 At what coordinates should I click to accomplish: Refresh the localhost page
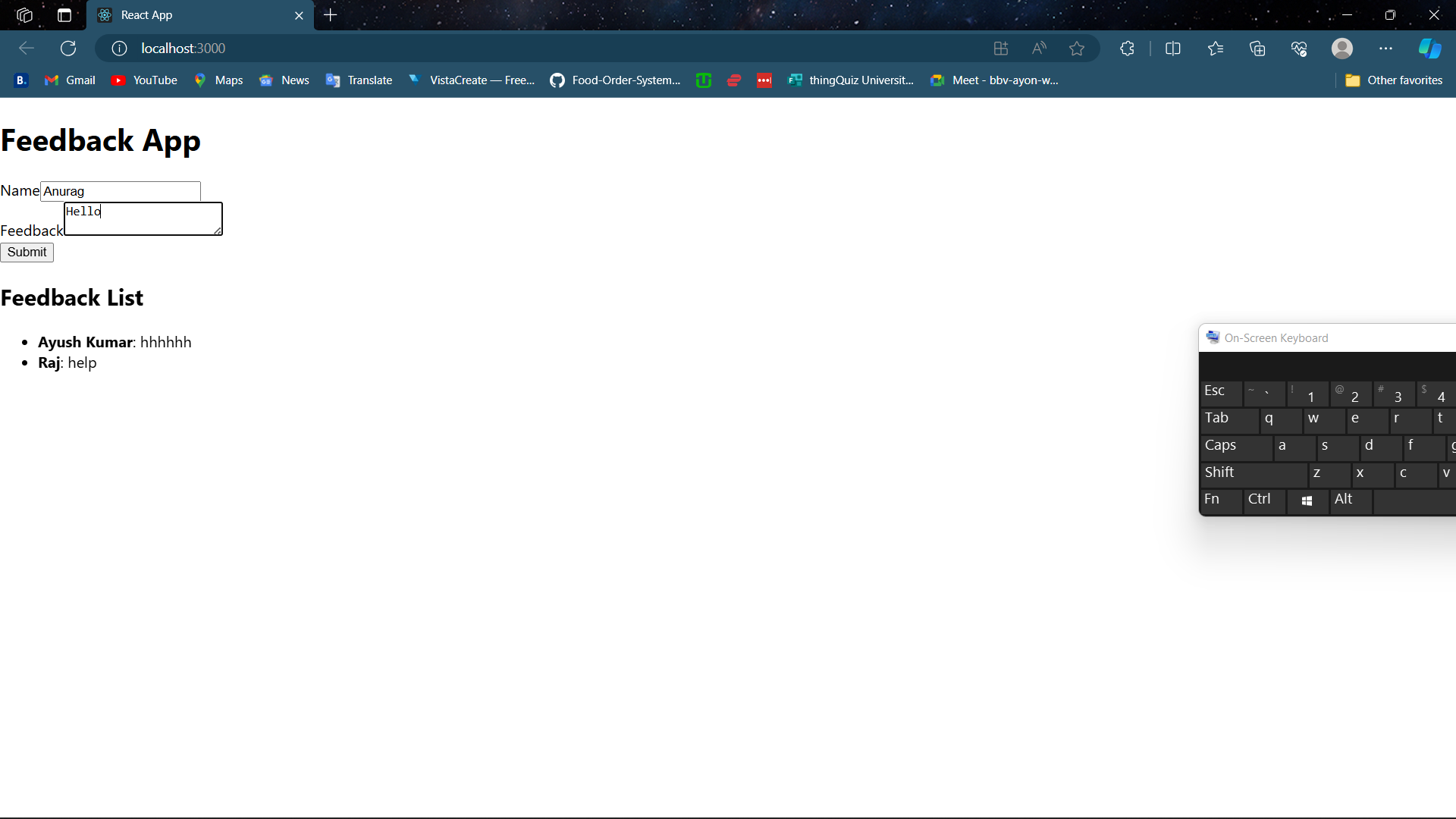point(68,49)
